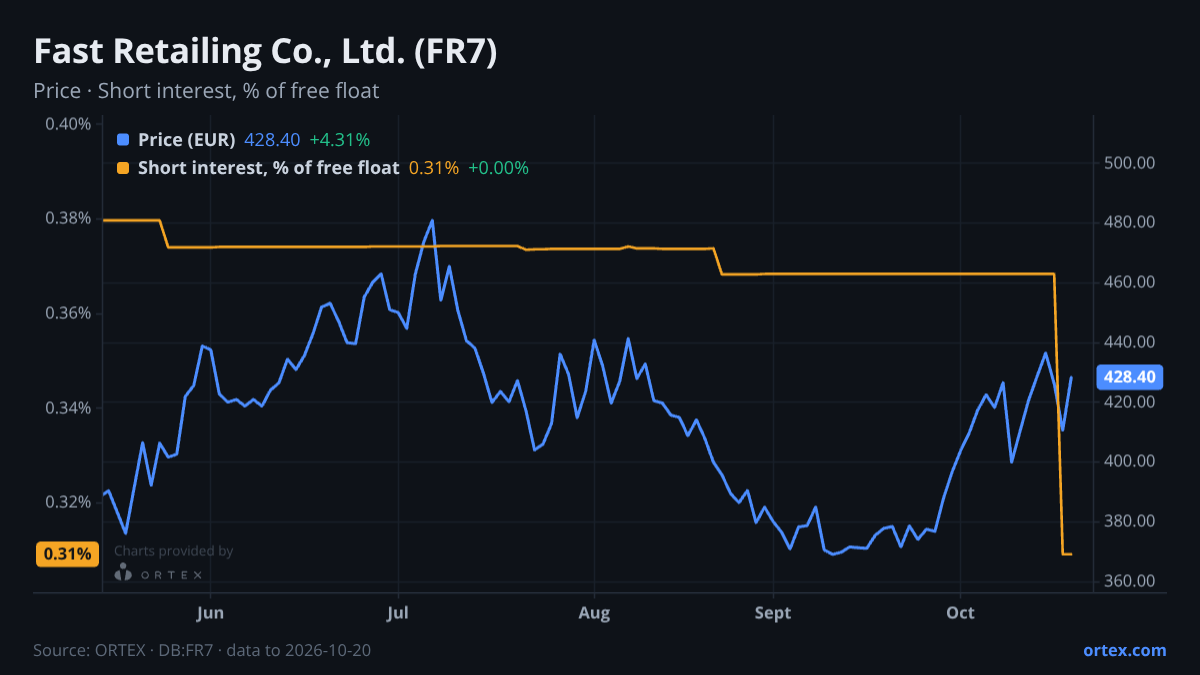Click the Sept label on the time axis
Viewport: 1200px width, 675px height.
773,611
